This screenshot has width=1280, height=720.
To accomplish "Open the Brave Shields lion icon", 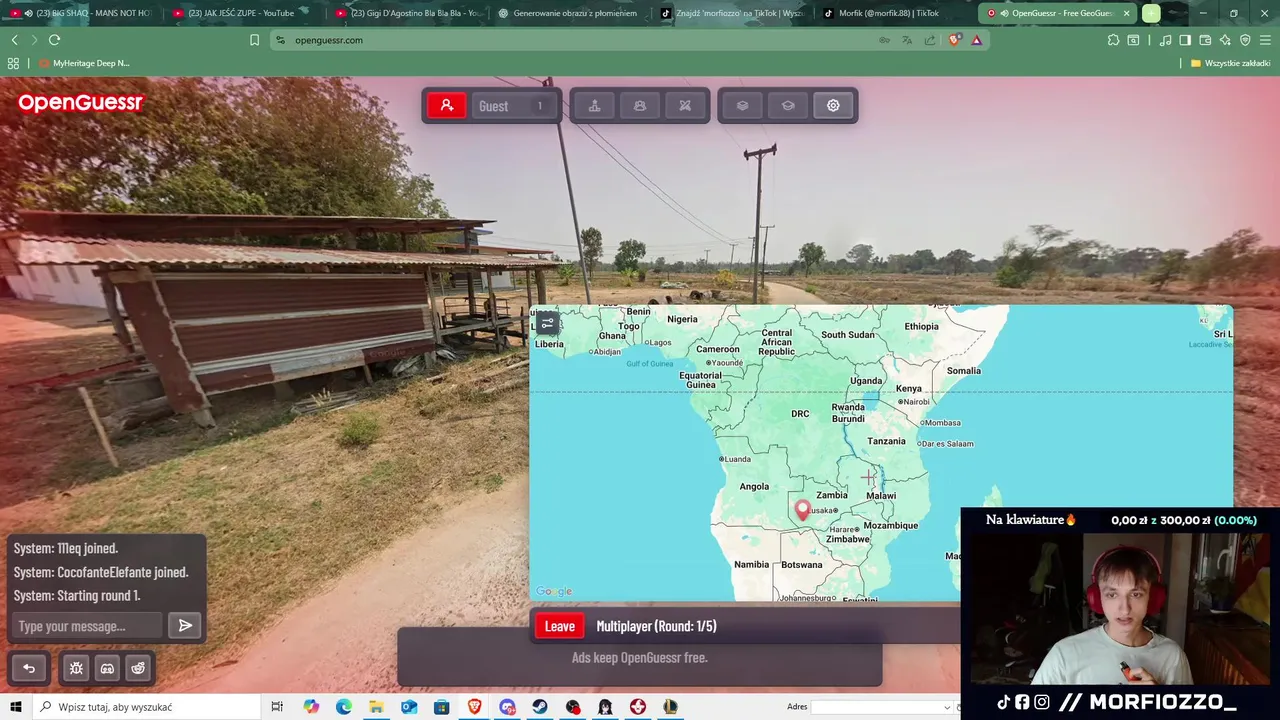I will pyautogui.click(x=954, y=40).
